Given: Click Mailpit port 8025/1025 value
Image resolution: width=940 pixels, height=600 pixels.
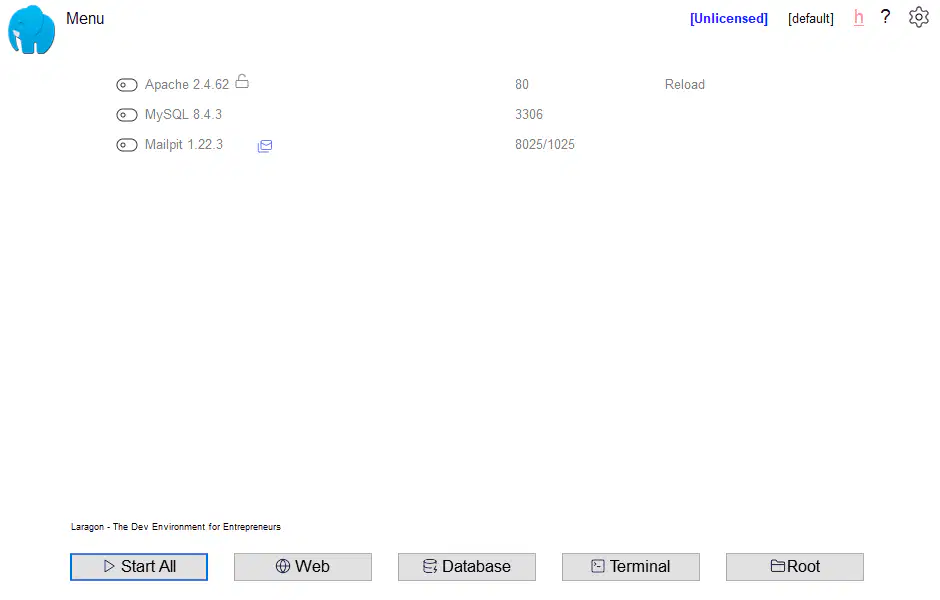Looking at the screenshot, I should point(544,144).
